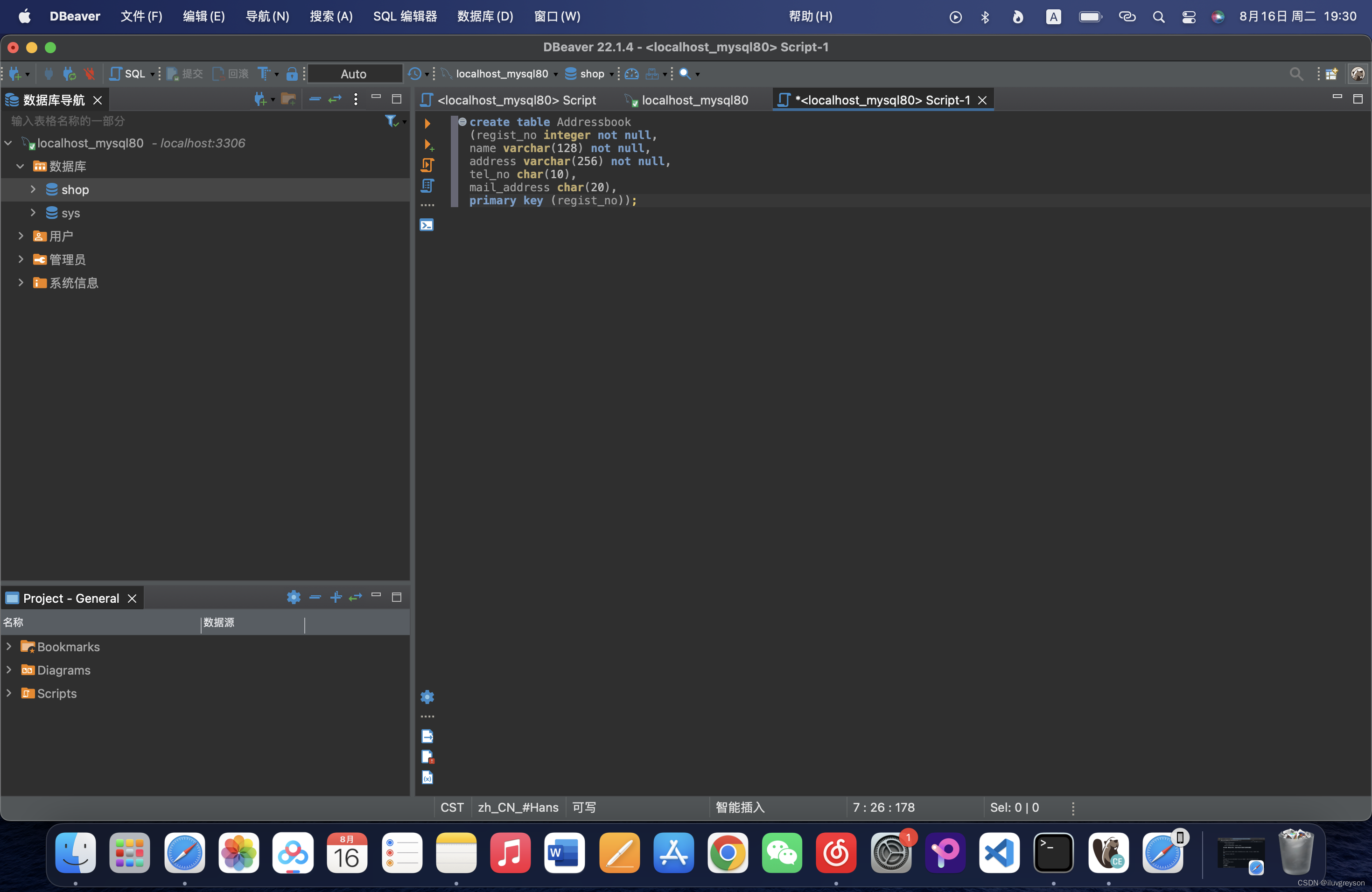Open the SQL 编辑器 menu

405,16
